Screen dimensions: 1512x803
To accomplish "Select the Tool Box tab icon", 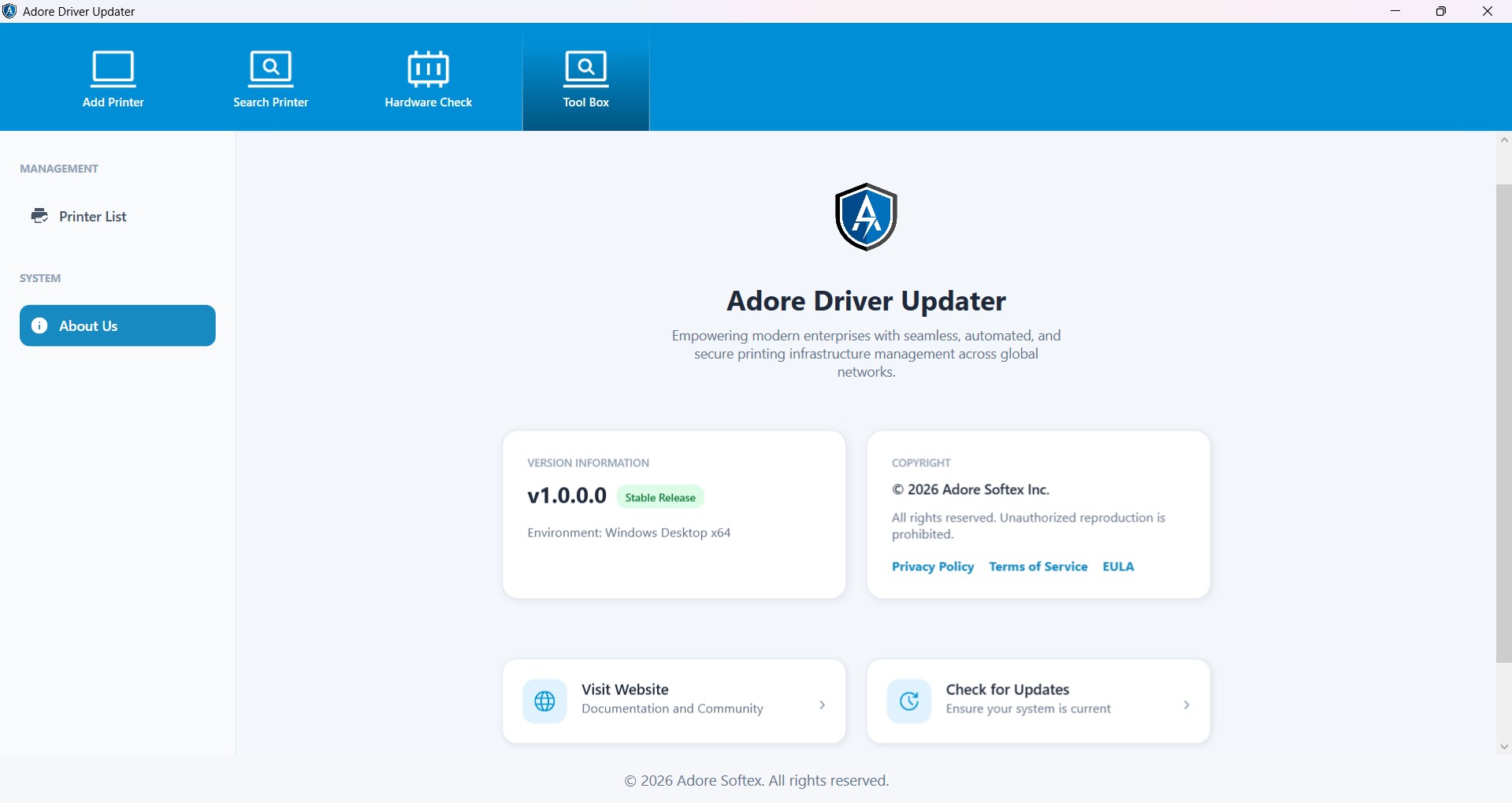I will click(x=585, y=69).
